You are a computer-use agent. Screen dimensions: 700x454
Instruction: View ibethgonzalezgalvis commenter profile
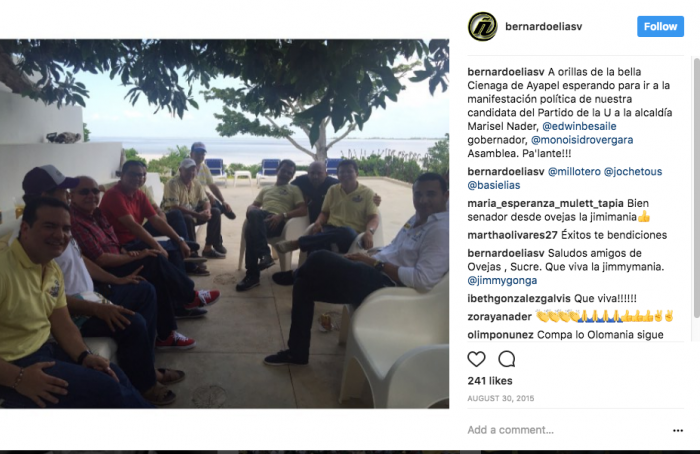click(519, 298)
